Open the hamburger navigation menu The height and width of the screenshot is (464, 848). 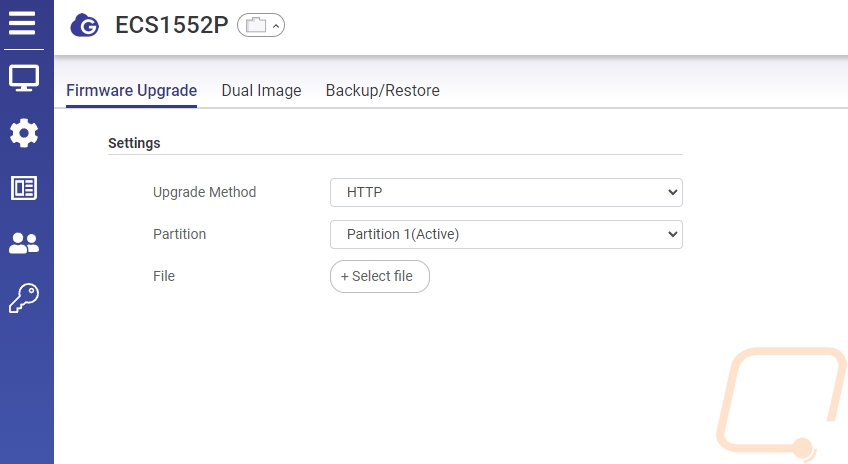23,23
